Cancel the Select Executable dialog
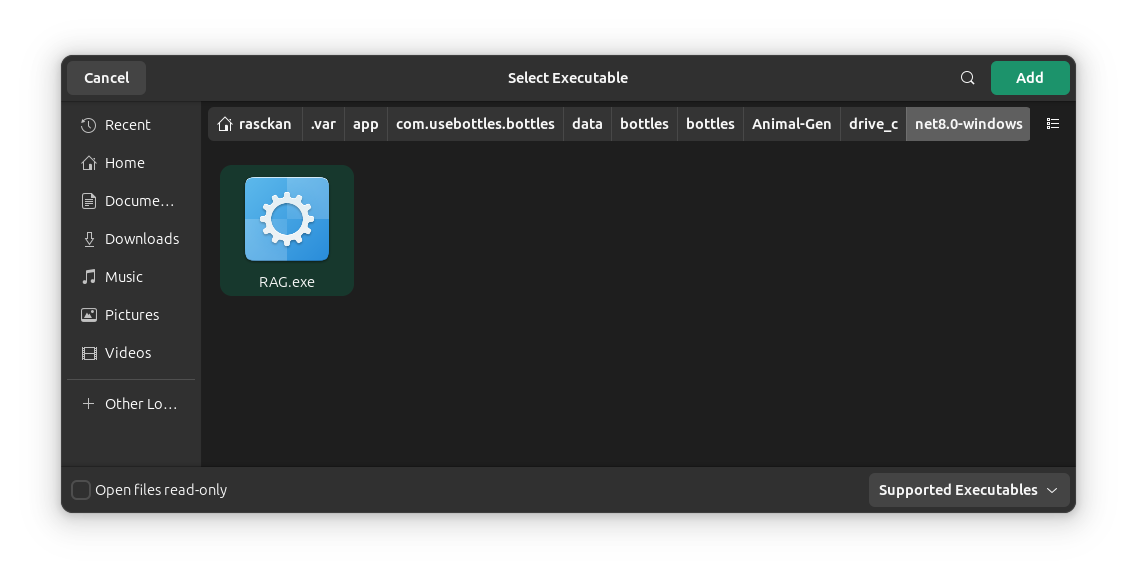 click(x=106, y=78)
